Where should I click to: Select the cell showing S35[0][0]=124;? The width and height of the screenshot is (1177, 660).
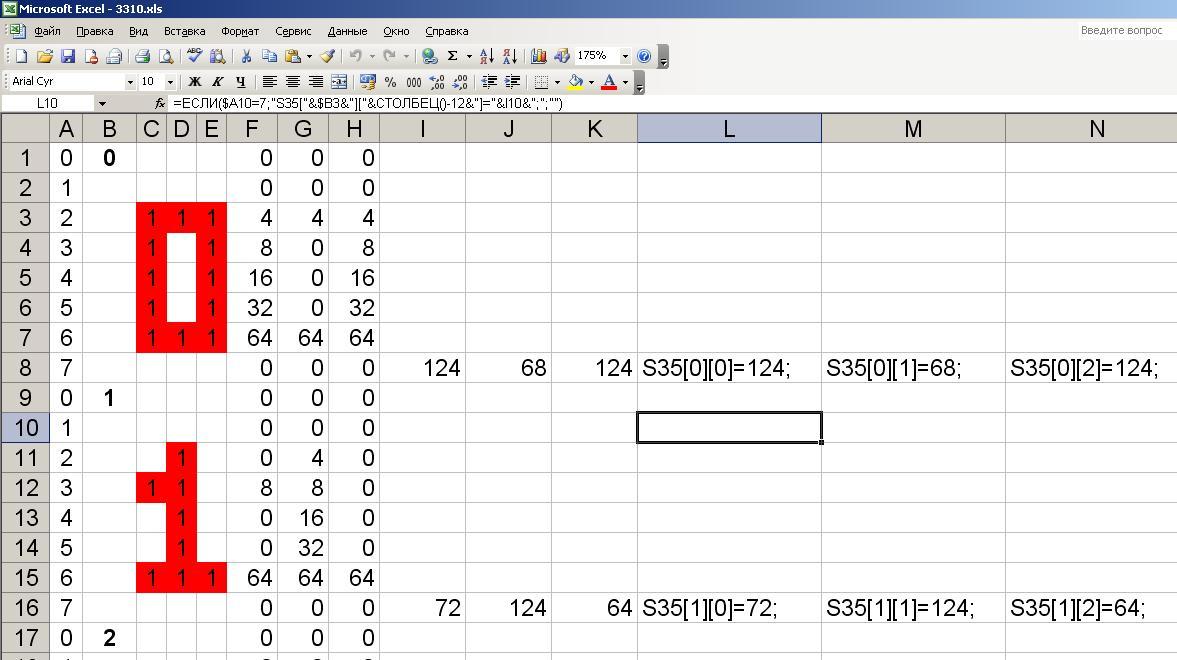[x=730, y=368]
